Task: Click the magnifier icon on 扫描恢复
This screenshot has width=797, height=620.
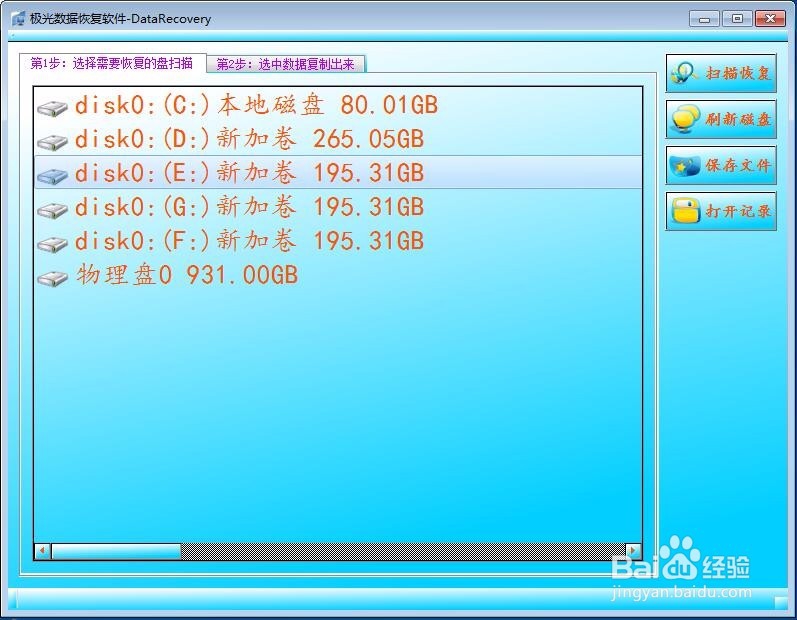Action: (x=684, y=73)
